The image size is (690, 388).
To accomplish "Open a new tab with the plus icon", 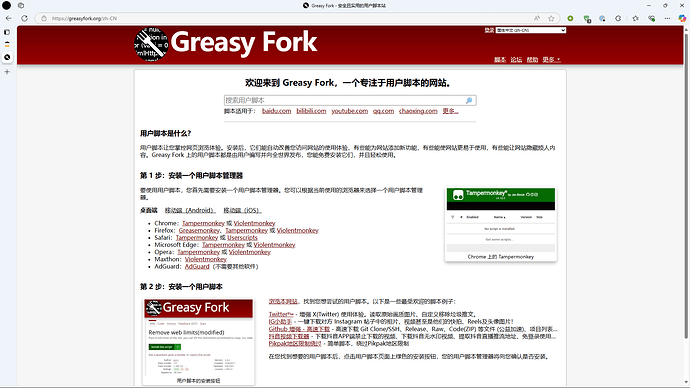I will pos(7,72).
